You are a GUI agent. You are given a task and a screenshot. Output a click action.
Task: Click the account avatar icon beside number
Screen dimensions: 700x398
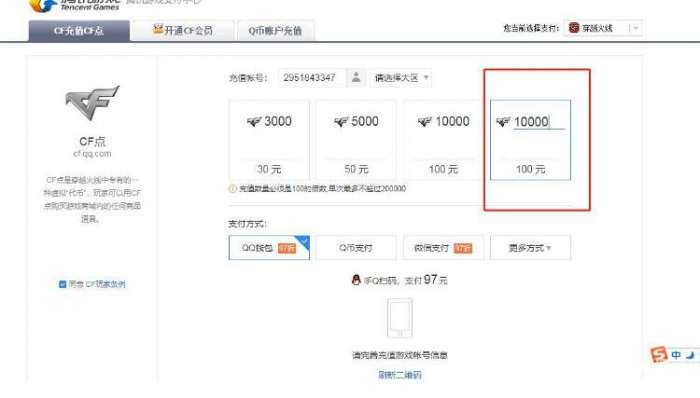tap(356, 77)
